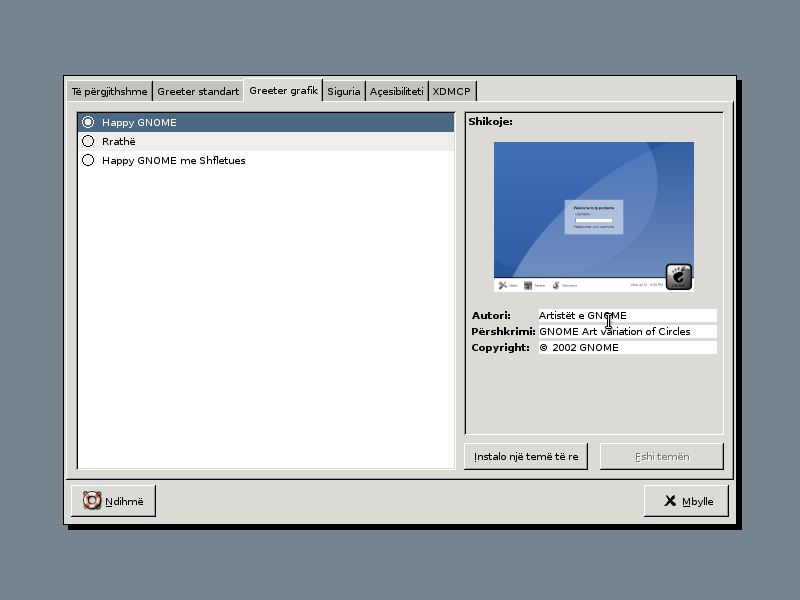Switch to the Të përgjithshme tab

109,92
